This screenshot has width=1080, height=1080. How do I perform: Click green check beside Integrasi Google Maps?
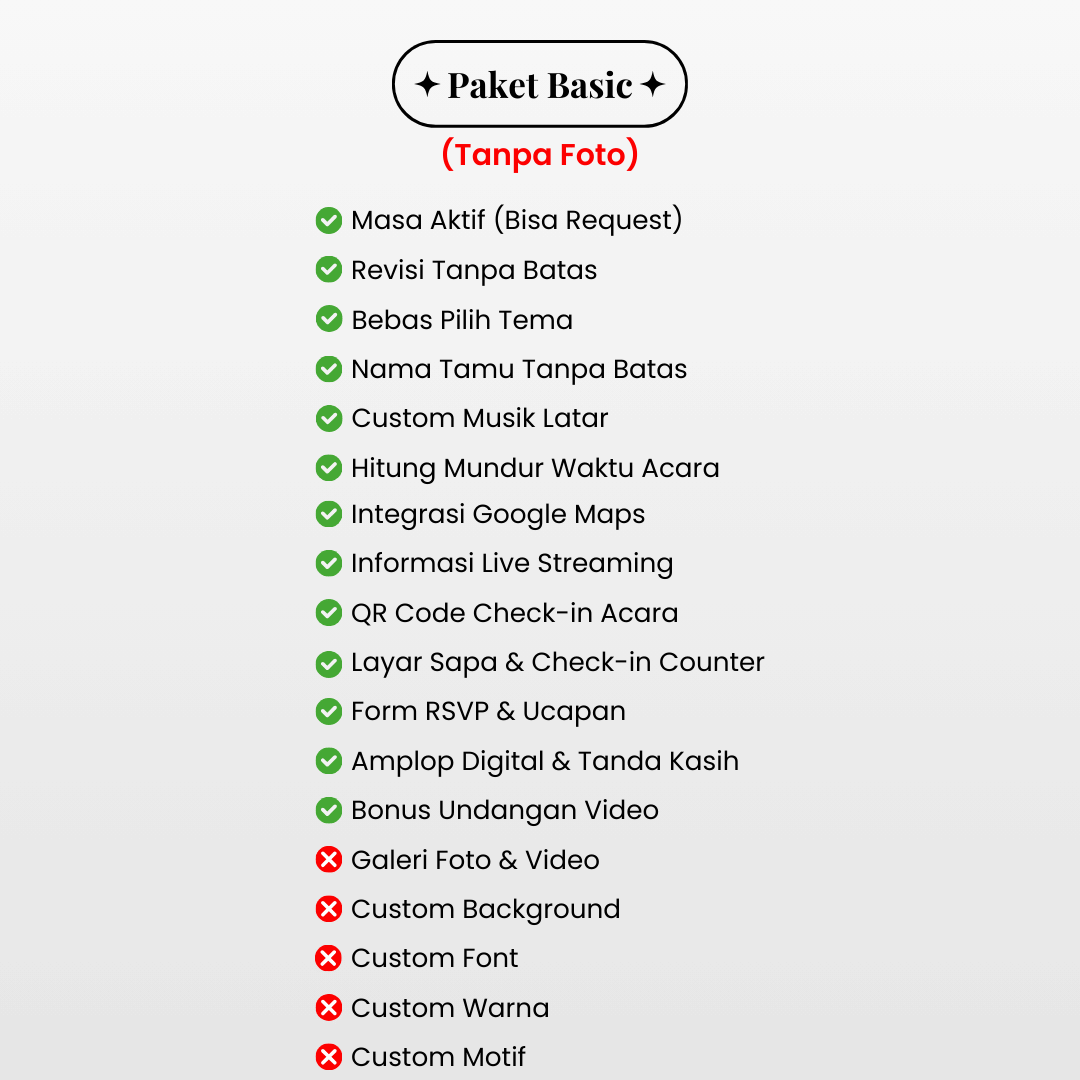329,514
